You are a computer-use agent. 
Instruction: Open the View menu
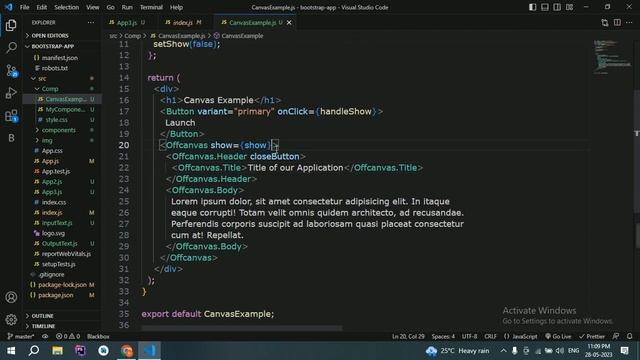click(93, 7)
